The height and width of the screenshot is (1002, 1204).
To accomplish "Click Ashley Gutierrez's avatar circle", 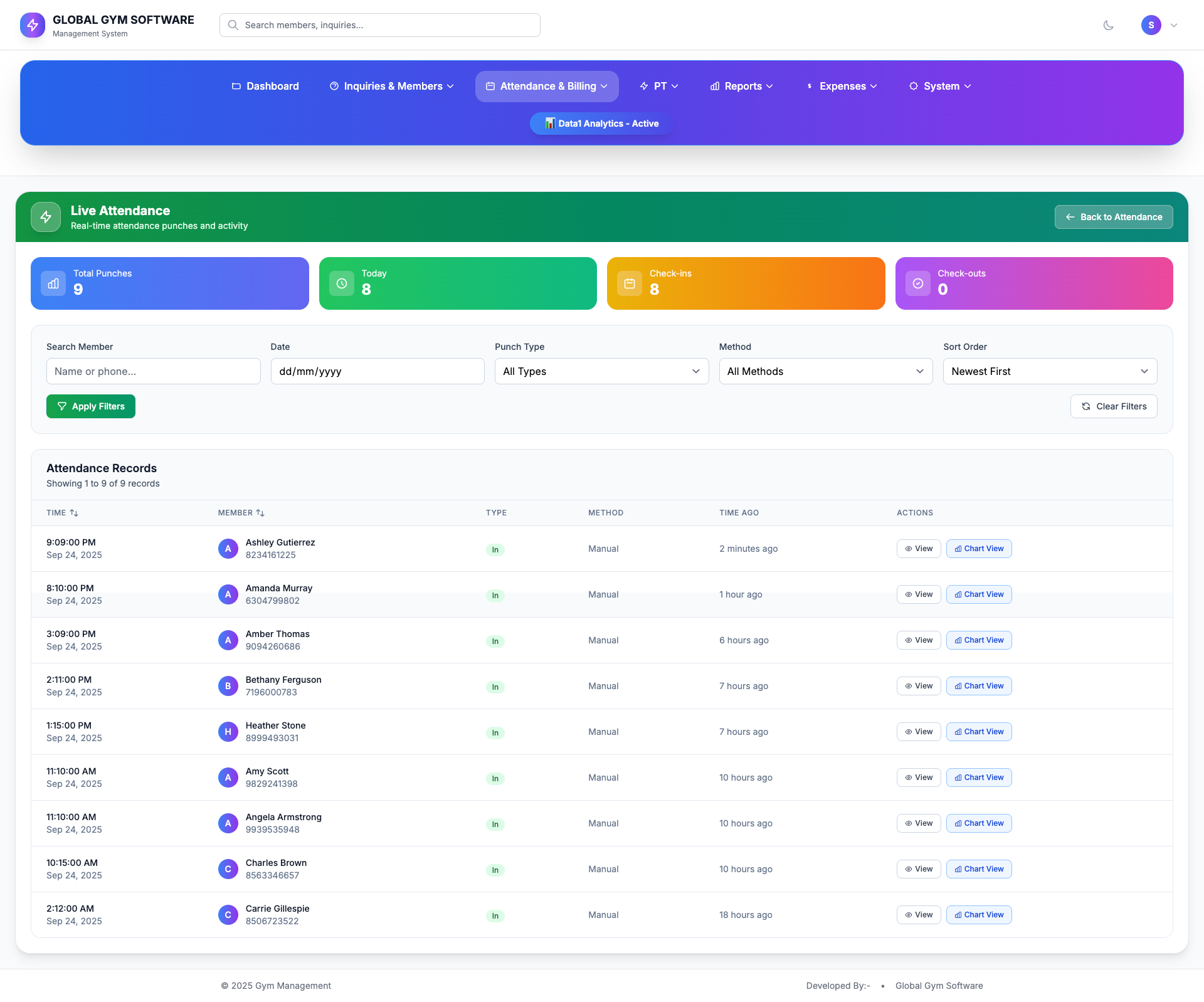I will point(228,549).
